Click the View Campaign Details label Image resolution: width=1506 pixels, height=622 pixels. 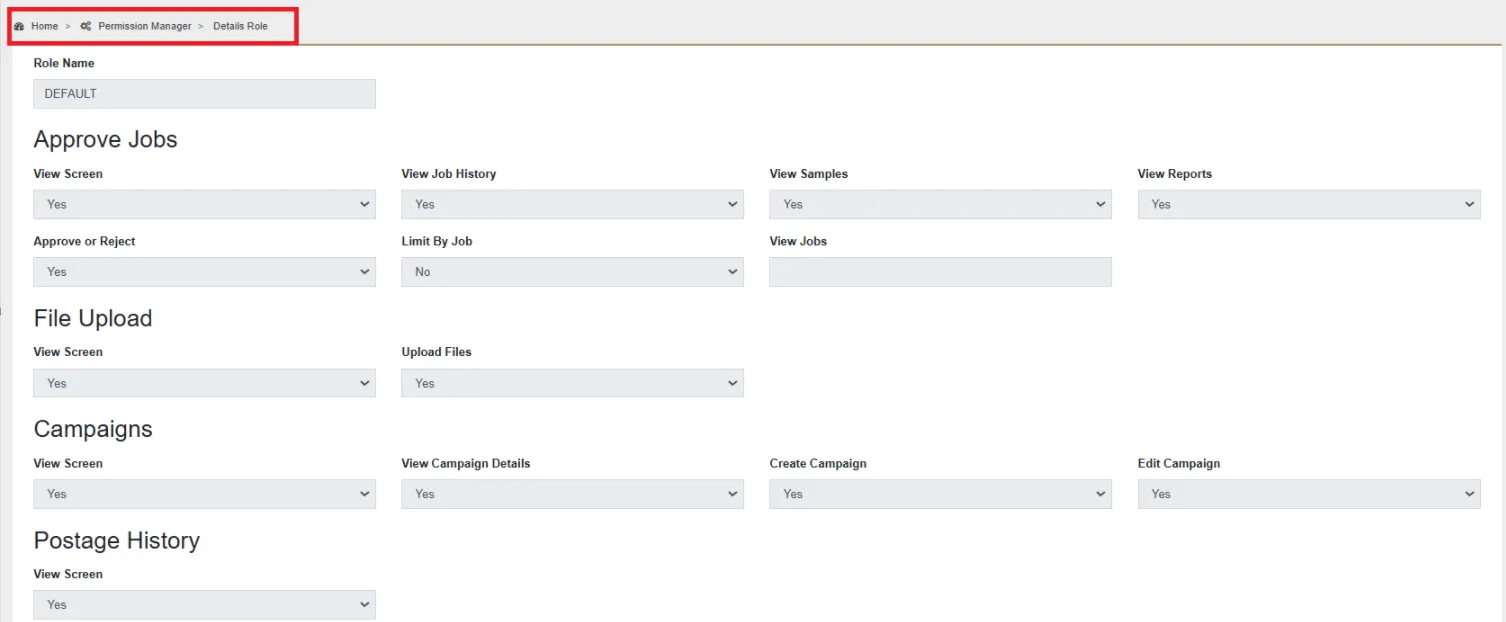(466, 464)
